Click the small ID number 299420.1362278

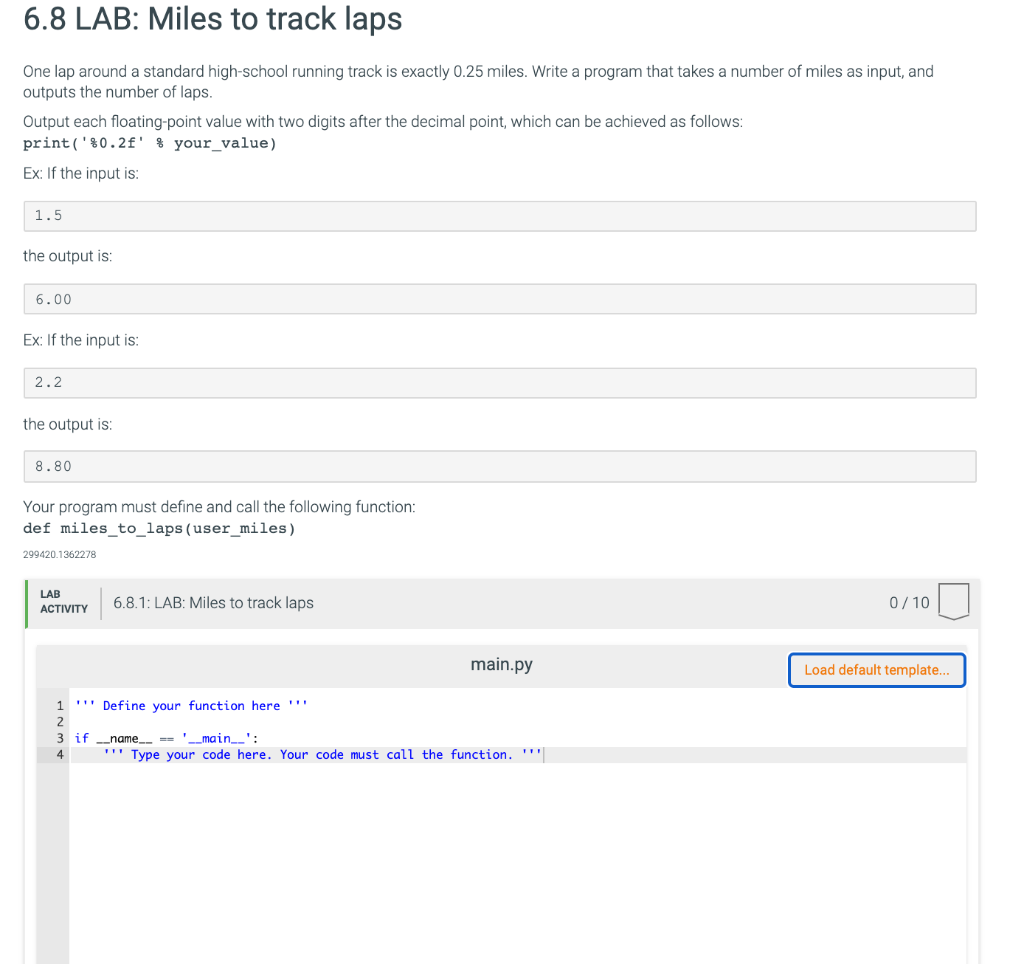[60, 553]
